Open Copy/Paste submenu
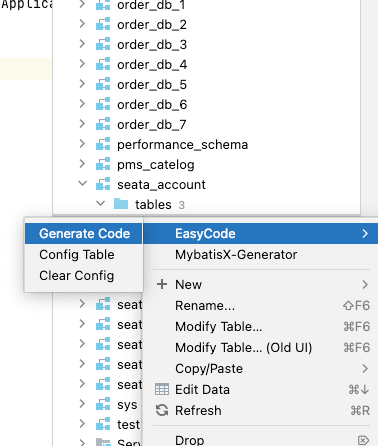Screen dimensions: 378x446 click(x=260, y=369)
